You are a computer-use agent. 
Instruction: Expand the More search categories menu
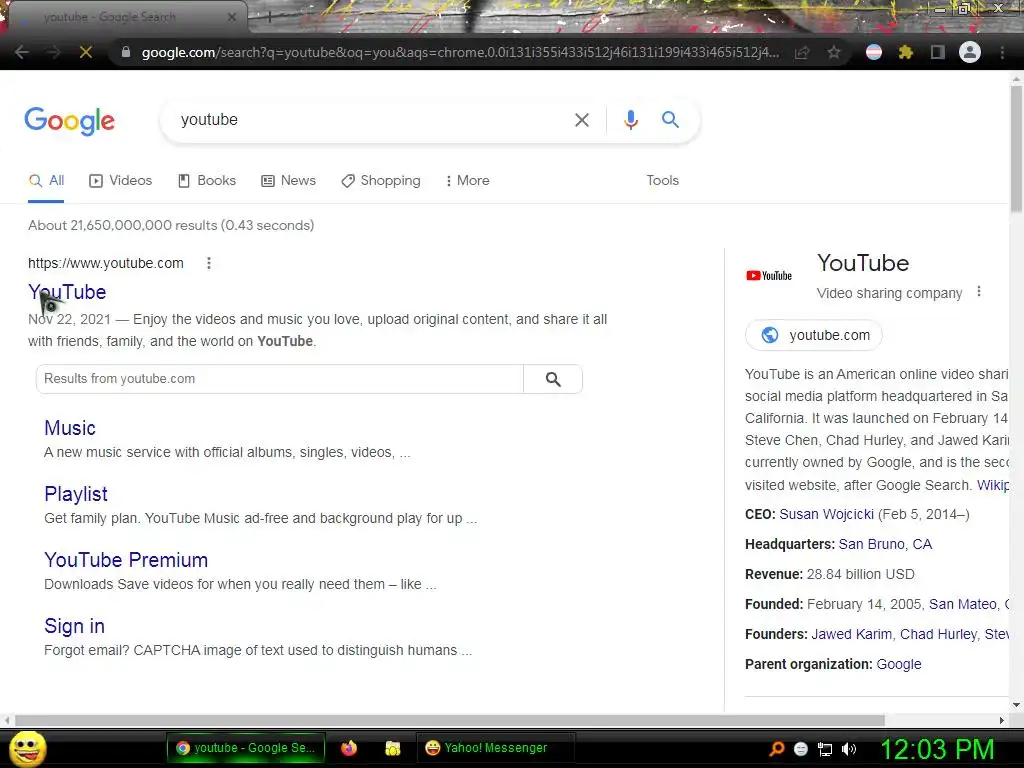468,181
